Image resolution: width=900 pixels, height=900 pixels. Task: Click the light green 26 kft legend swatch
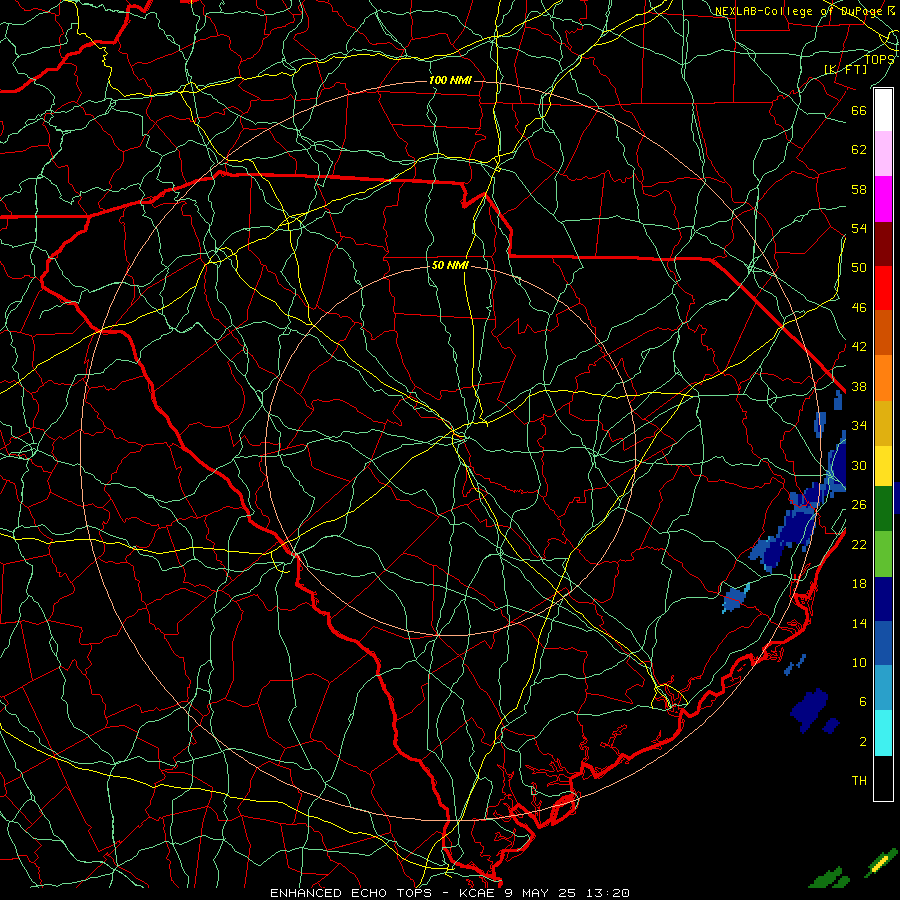[883, 554]
